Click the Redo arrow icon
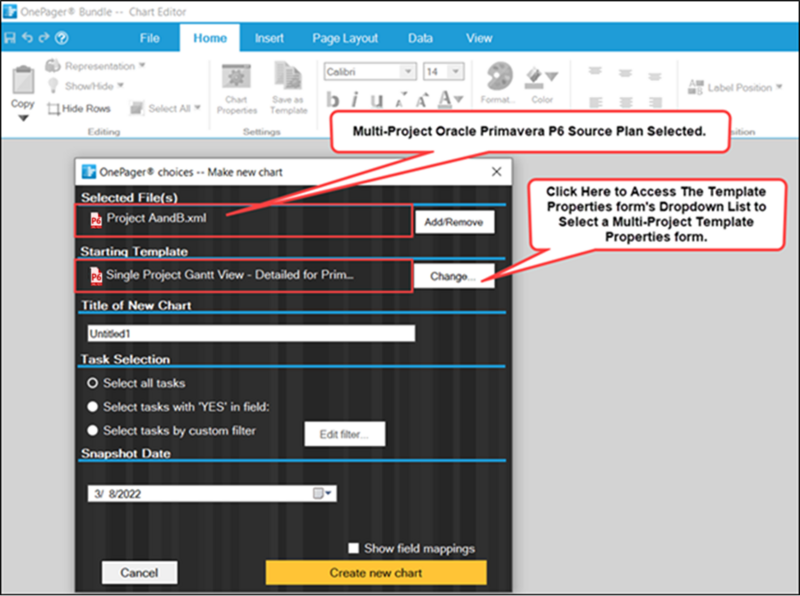 tap(44, 38)
